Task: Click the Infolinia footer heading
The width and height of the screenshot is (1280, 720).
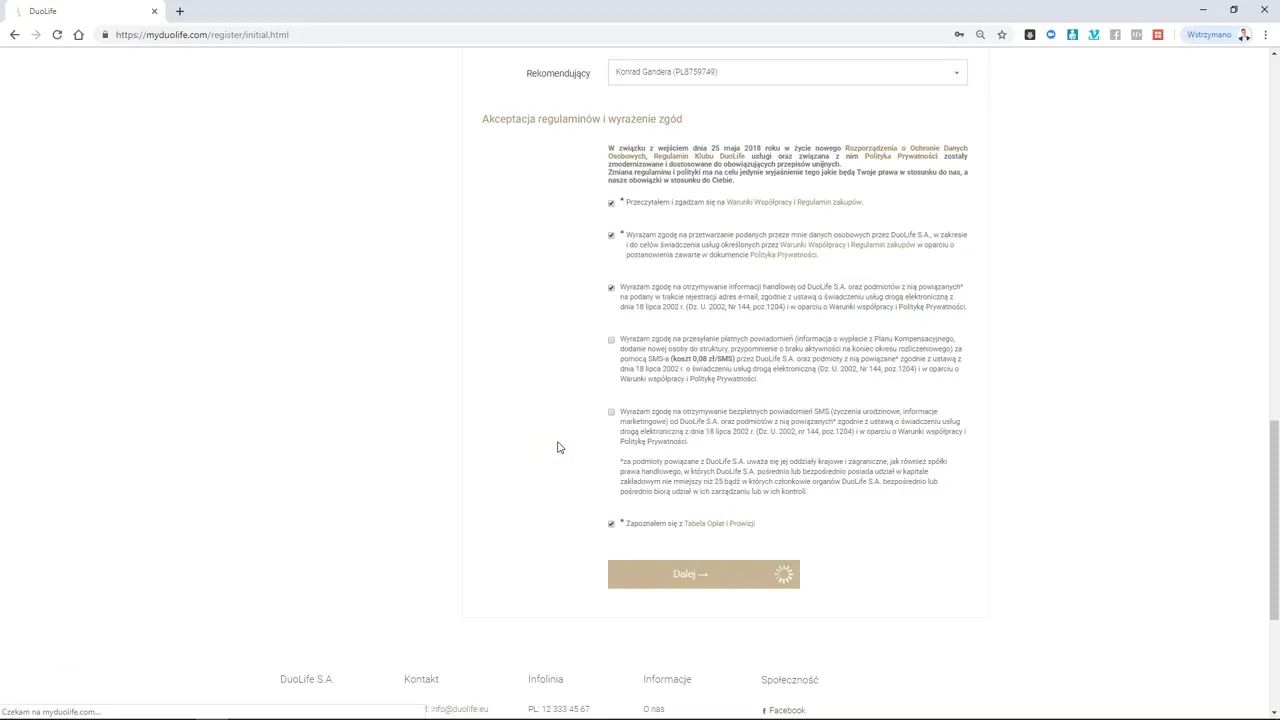Action: coord(545,679)
